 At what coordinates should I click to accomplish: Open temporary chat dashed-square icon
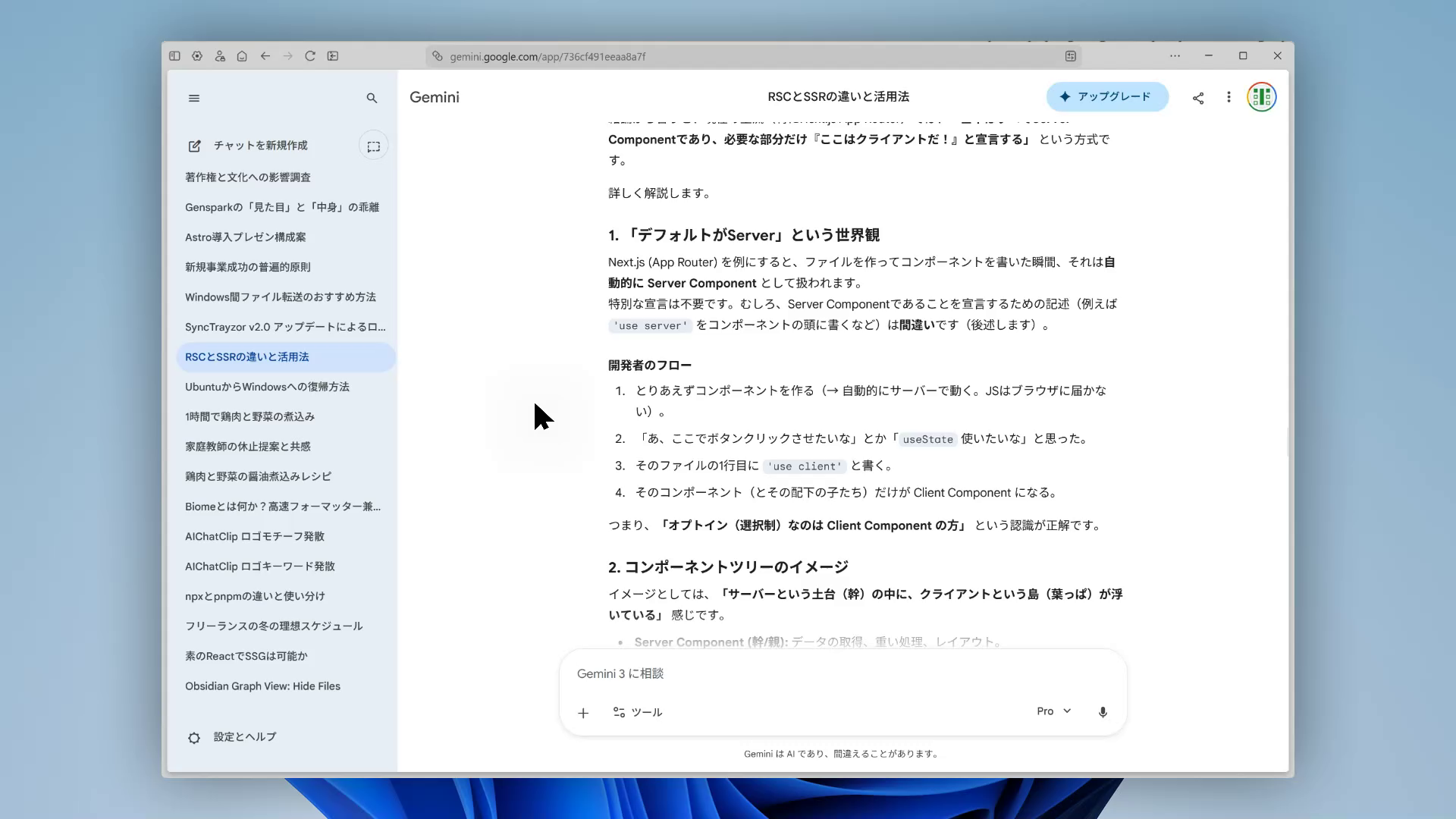click(x=374, y=146)
